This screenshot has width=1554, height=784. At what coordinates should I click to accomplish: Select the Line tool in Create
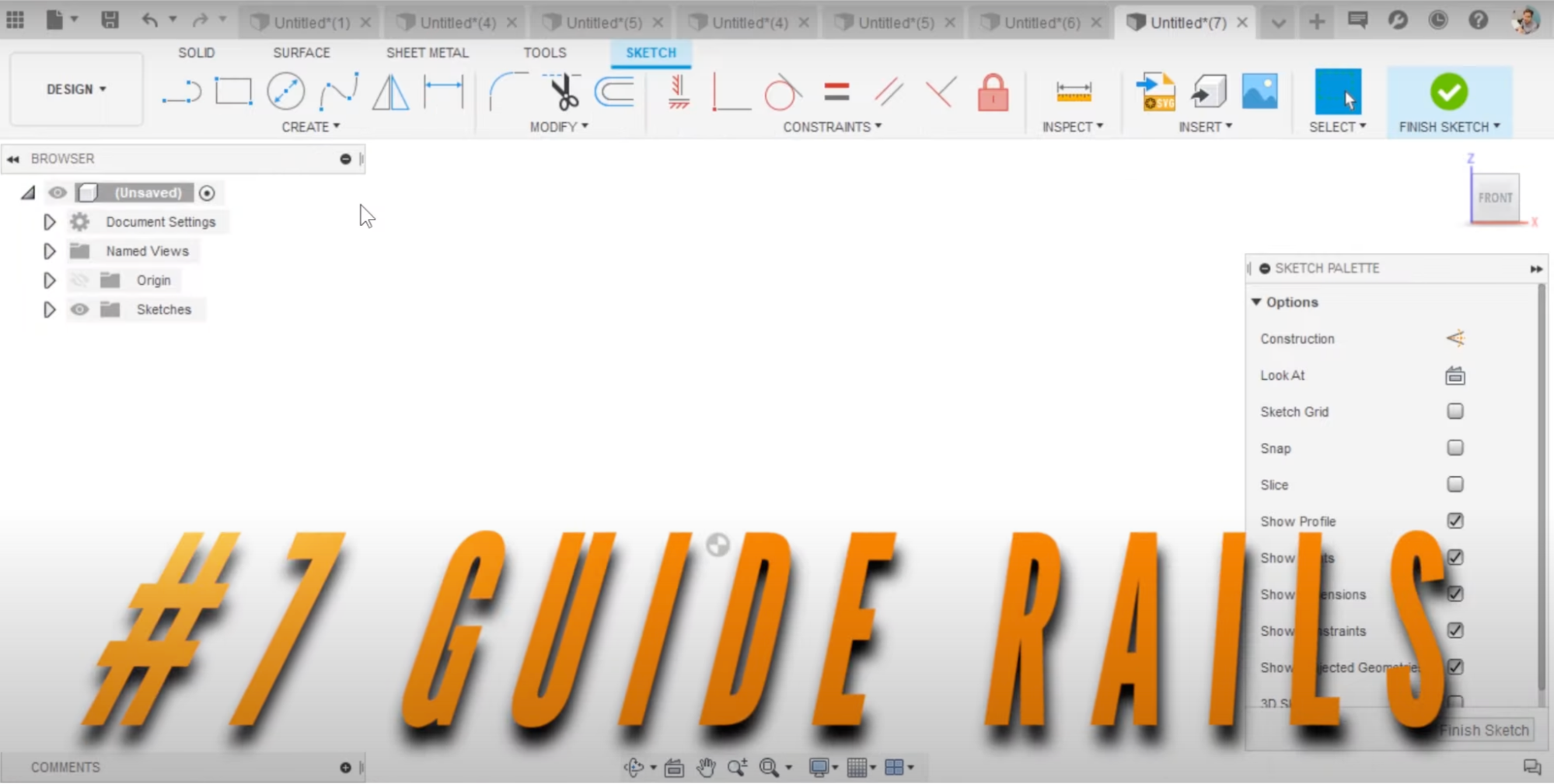tap(182, 92)
